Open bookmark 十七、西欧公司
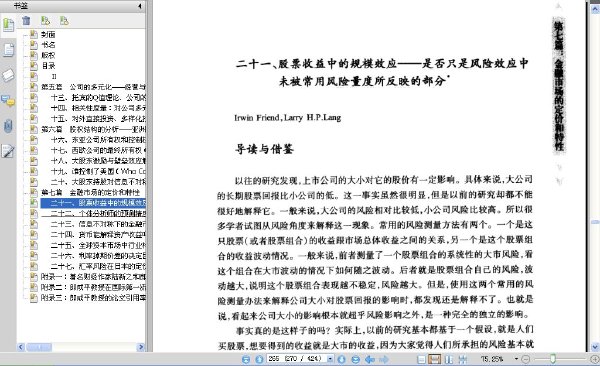 coord(98,150)
